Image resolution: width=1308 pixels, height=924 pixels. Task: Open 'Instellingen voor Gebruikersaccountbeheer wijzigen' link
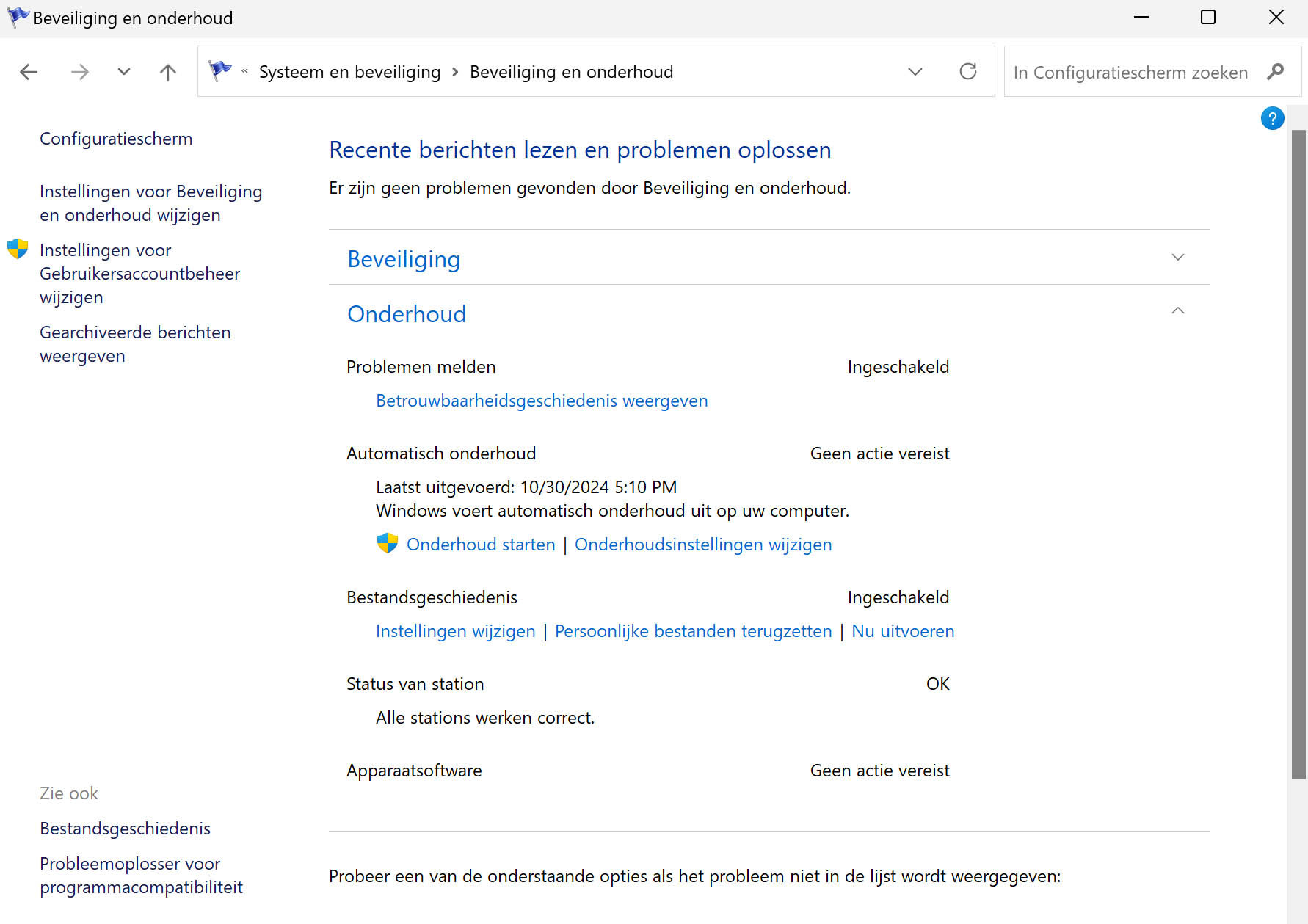click(x=139, y=274)
